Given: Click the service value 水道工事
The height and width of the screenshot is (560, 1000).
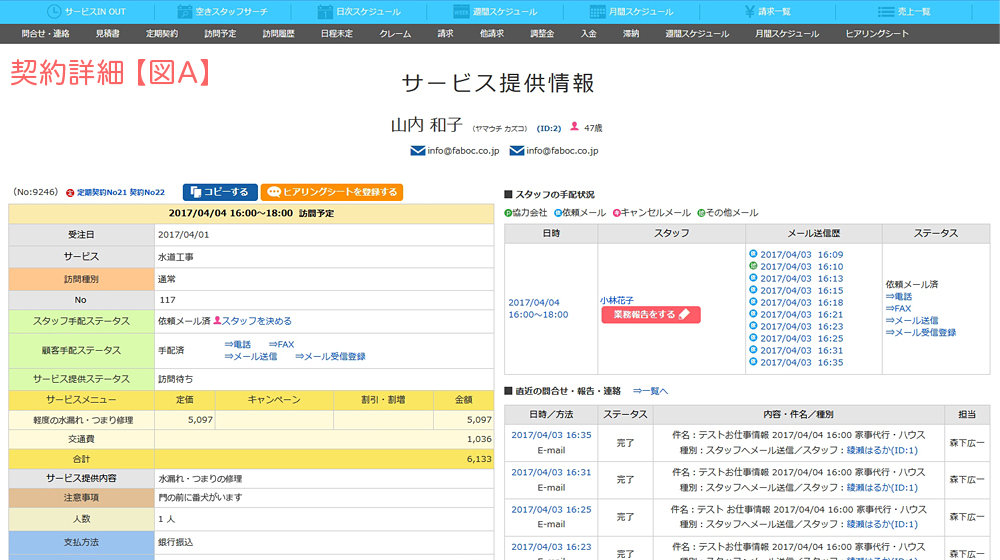Looking at the screenshot, I should [175, 257].
